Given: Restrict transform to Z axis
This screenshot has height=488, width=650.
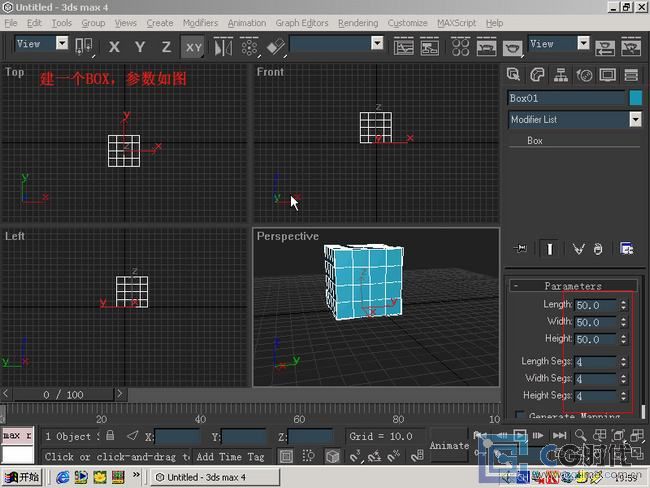Looking at the screenshot, I should [x=166, y=47].
